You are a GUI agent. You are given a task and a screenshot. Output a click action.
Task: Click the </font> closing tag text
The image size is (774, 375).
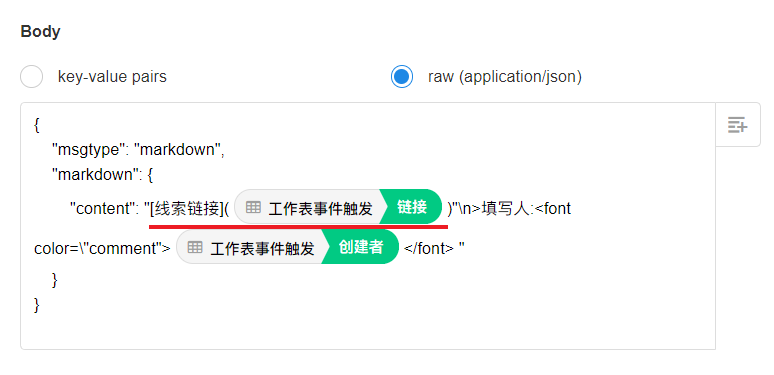coord(429,249)
